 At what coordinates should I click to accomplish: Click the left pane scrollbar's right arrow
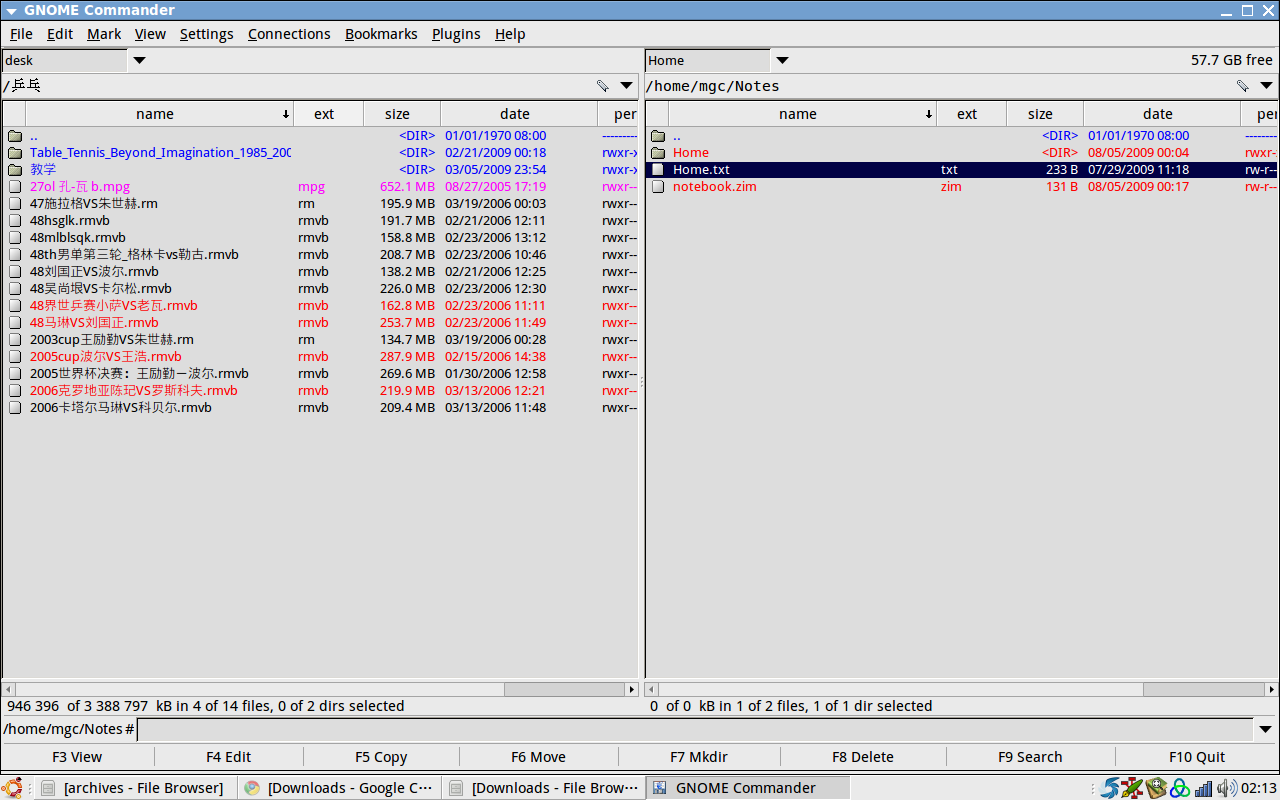[631, 689]
